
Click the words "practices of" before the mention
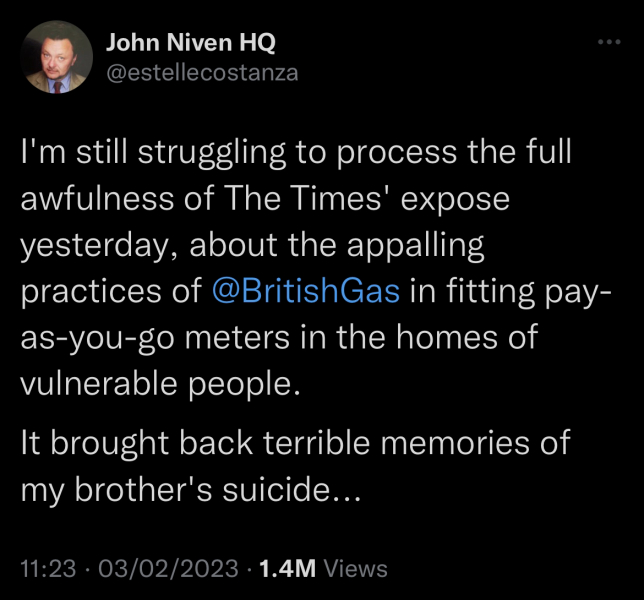[x=111, y=291]
